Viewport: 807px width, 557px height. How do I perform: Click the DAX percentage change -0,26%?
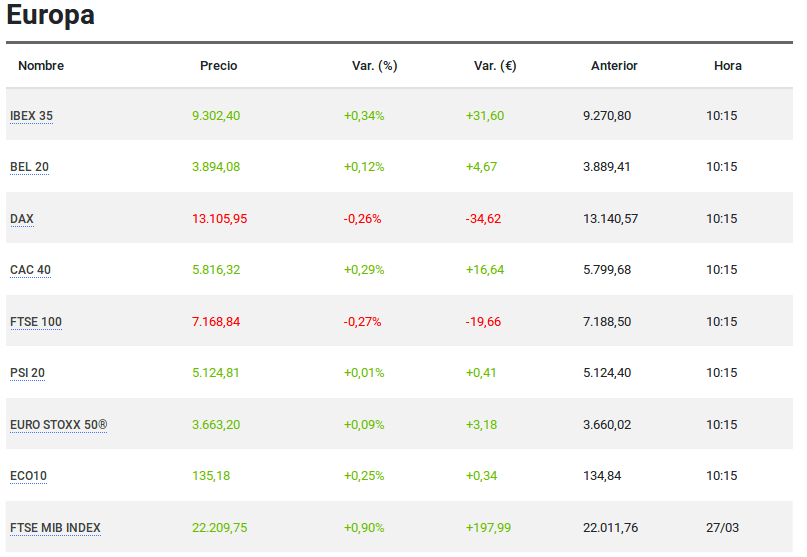[362, 219]
